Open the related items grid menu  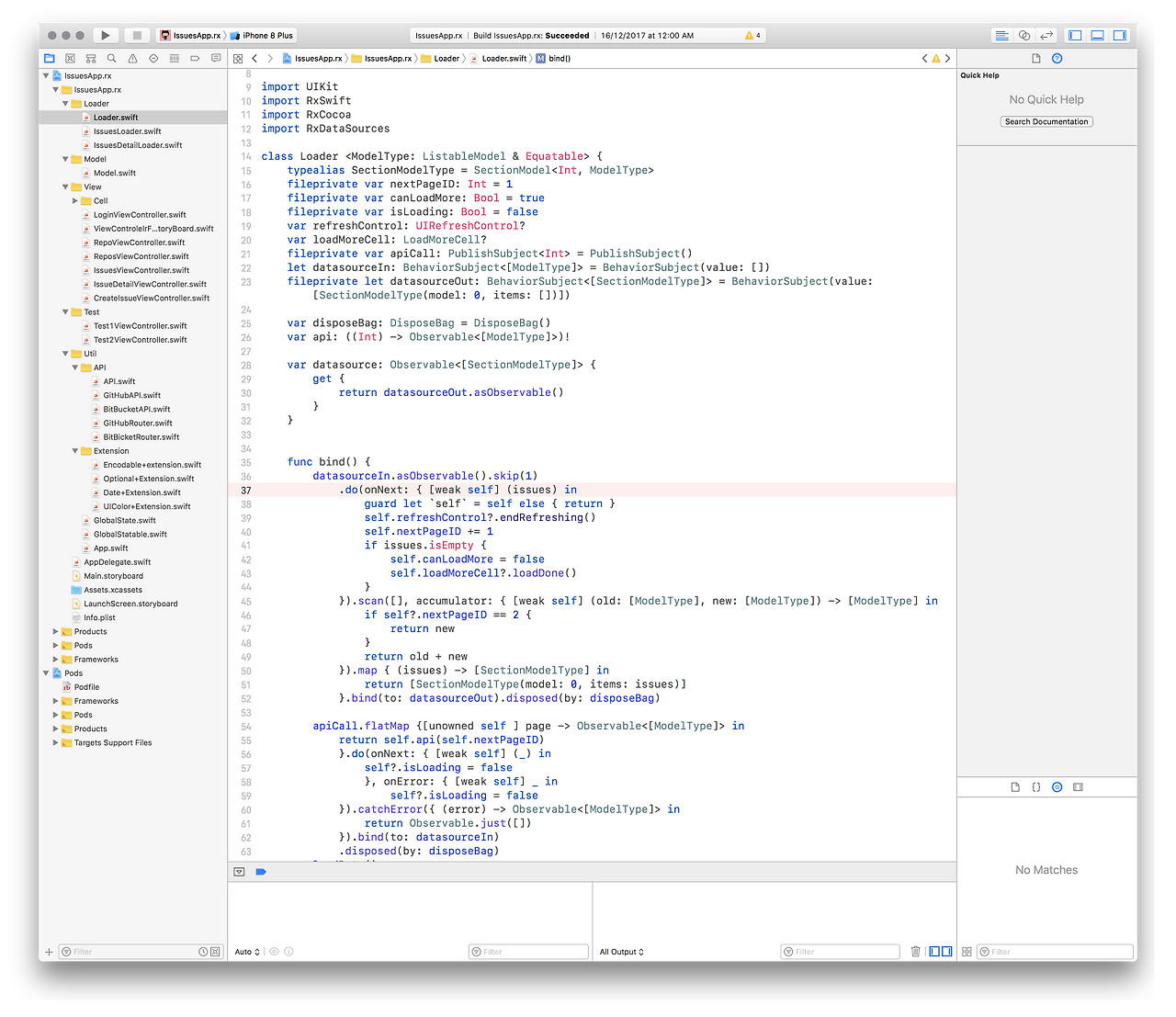[238, 58]
